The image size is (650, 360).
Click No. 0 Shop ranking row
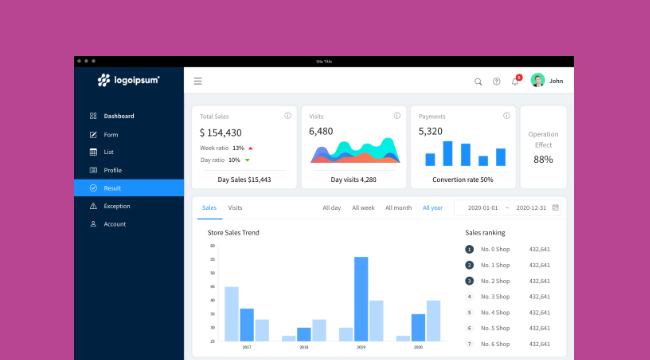[507, 249]
